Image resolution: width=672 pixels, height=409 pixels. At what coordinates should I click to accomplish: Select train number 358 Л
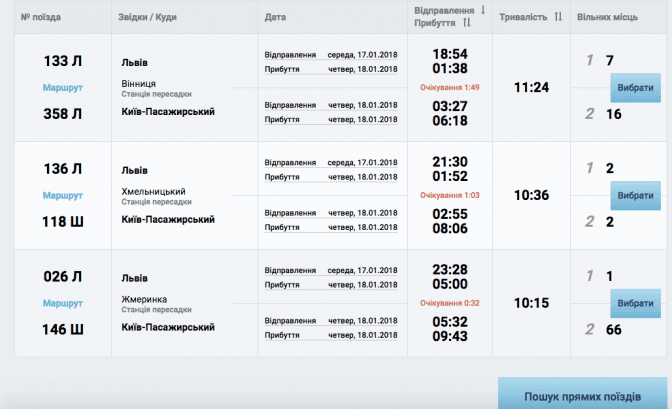point(63,114)
